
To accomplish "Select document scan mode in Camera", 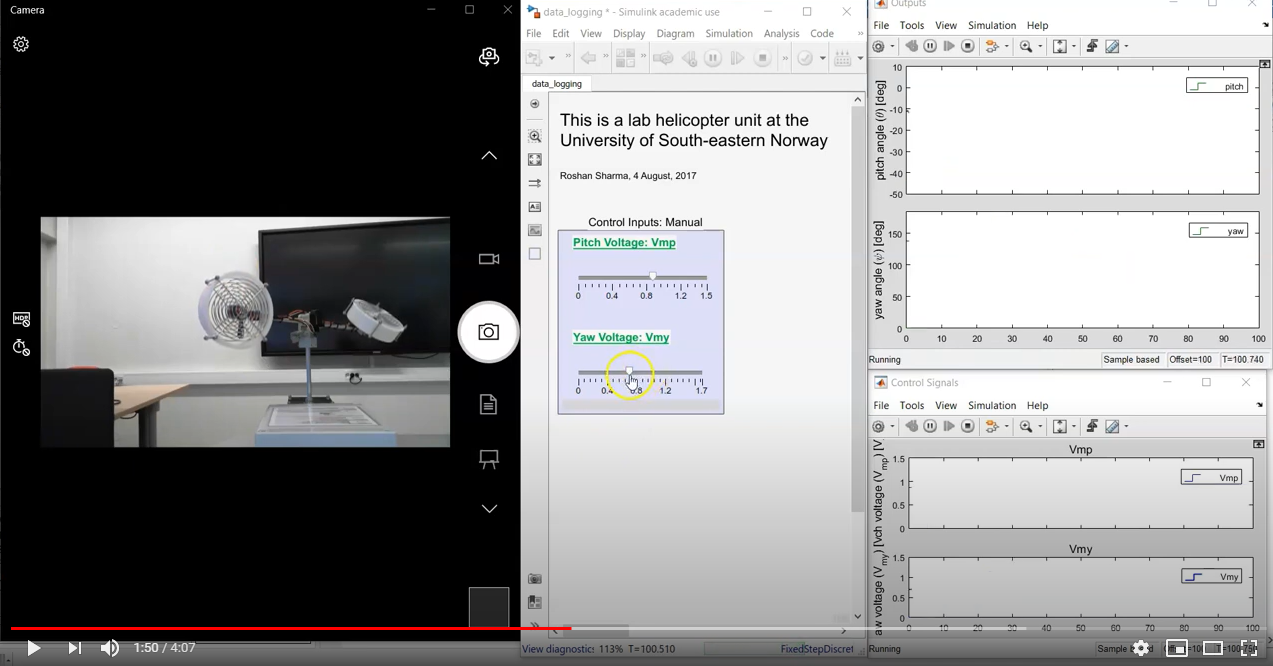I will [x=488, y=404].
